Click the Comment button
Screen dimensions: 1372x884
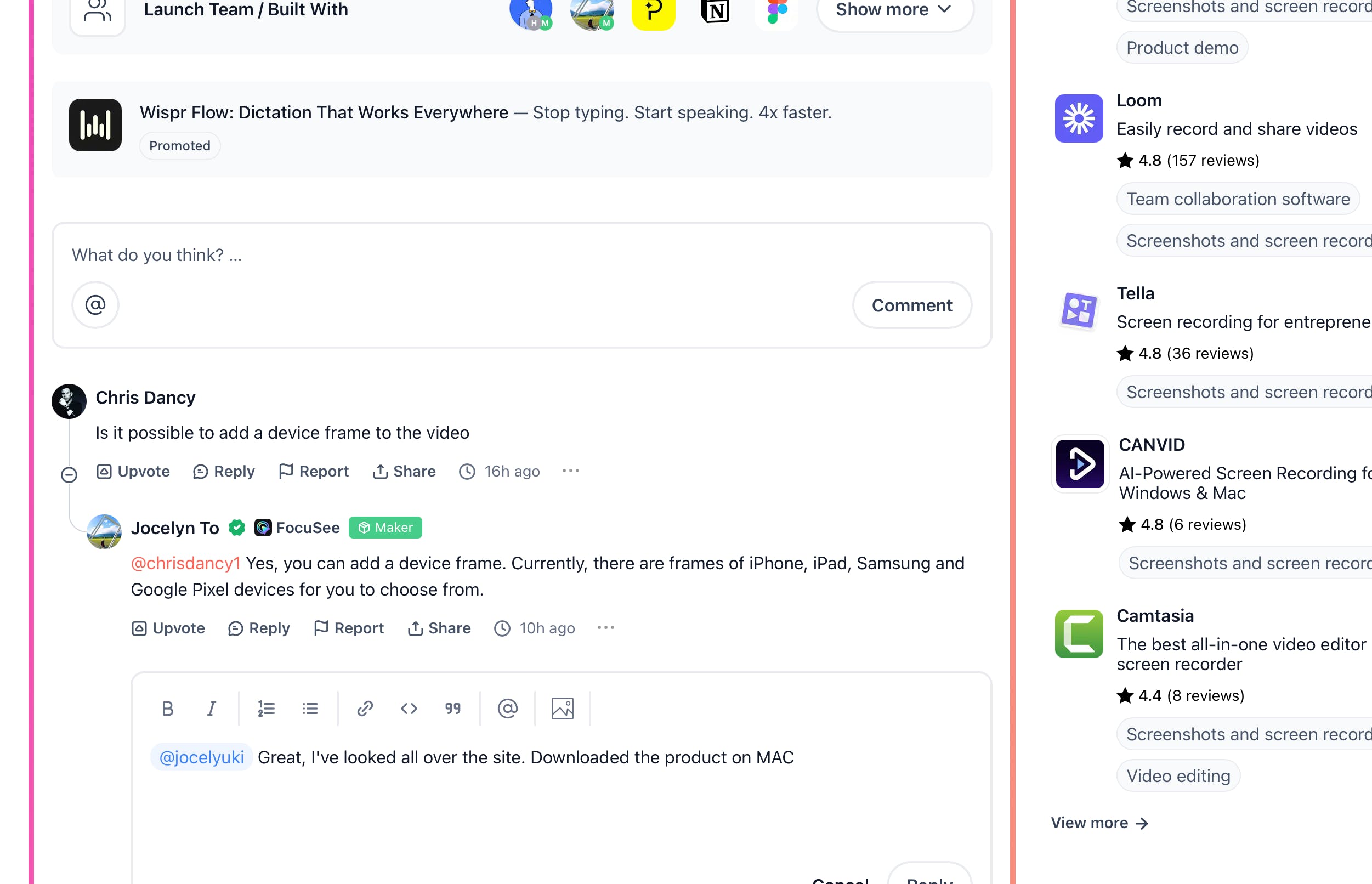[x=912, y=305]
